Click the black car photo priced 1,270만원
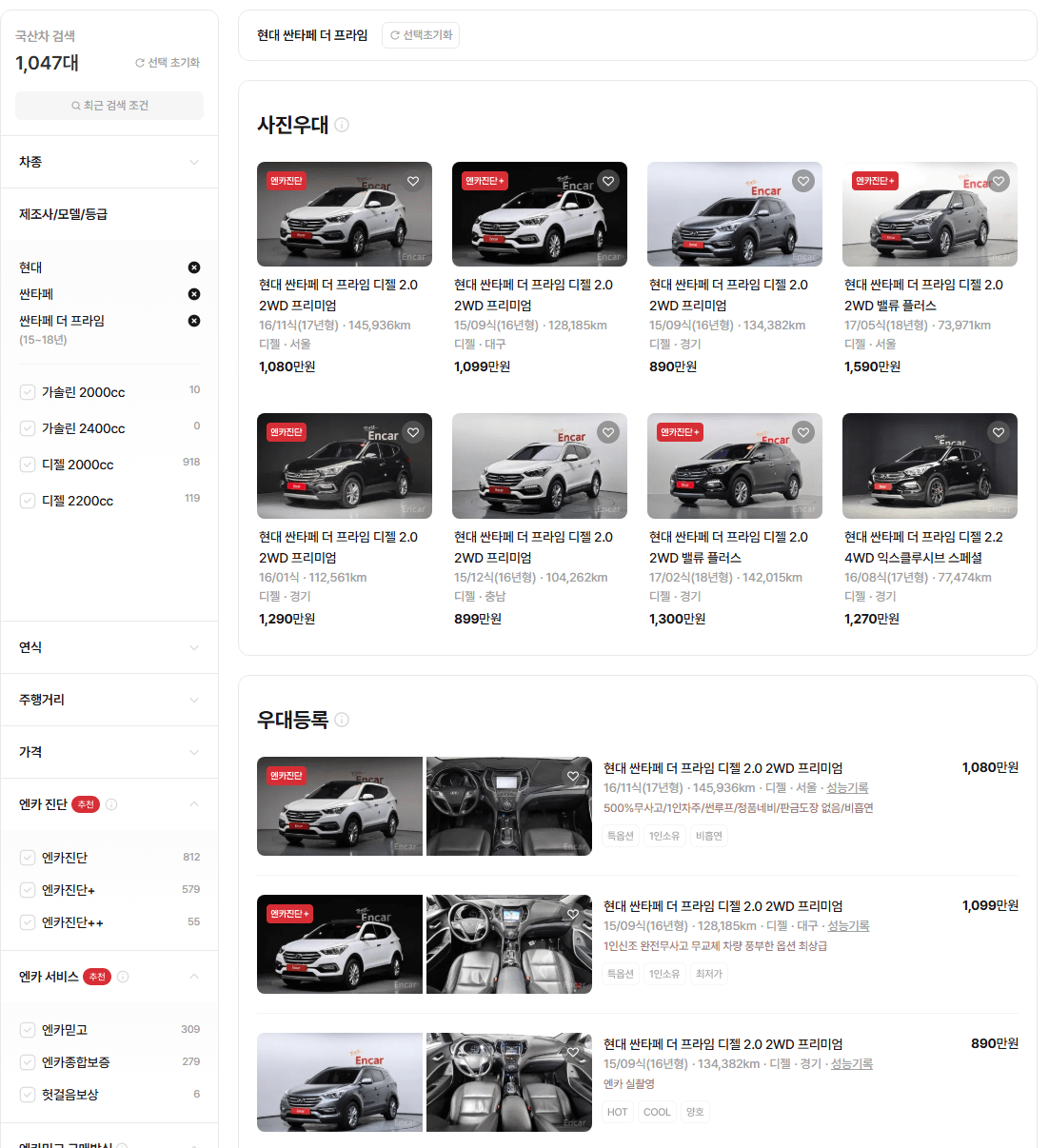The height and width of the screenshot is (1148, 1049). point(930,465)
